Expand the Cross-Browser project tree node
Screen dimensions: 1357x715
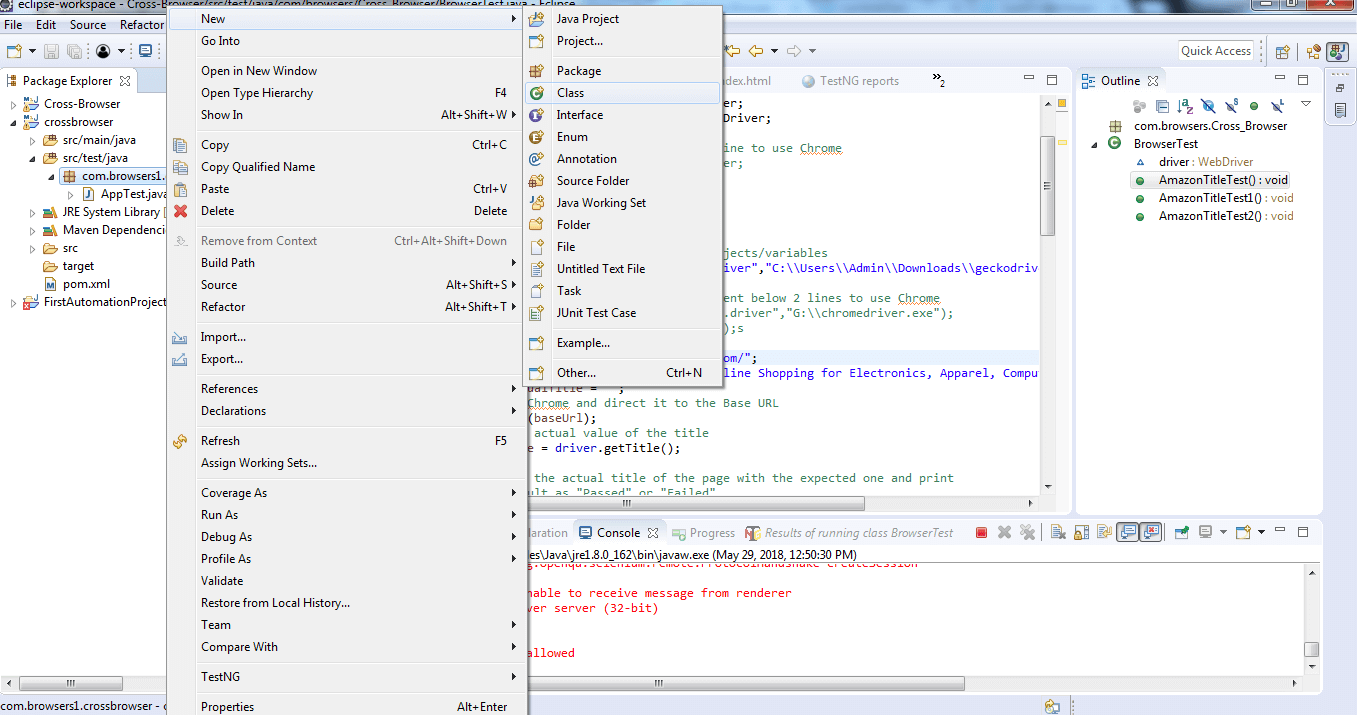(x=13, y=104)
